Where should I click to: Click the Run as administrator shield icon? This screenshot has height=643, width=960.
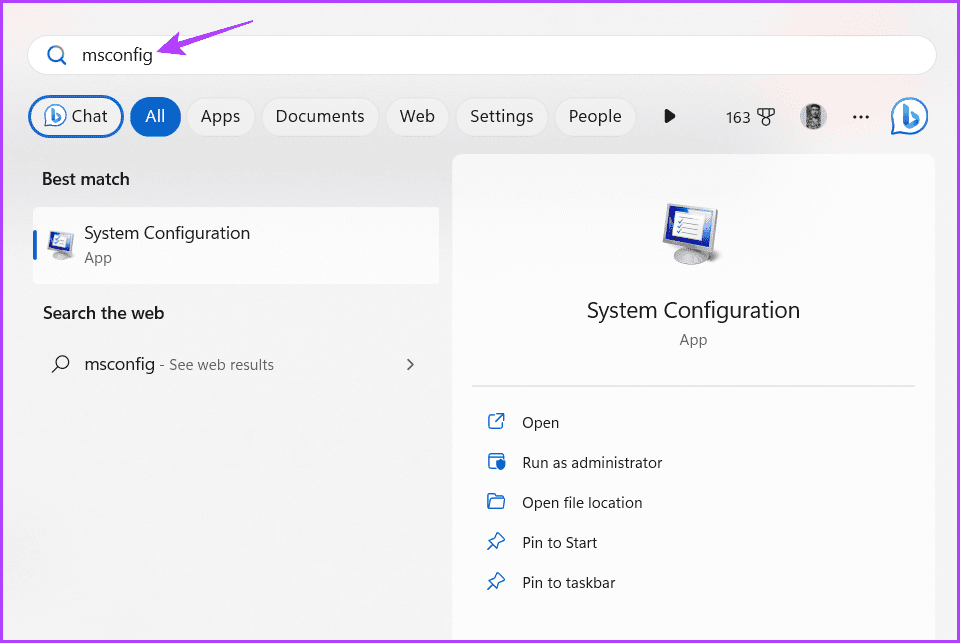pyautogui.click(x=497, y=462)
